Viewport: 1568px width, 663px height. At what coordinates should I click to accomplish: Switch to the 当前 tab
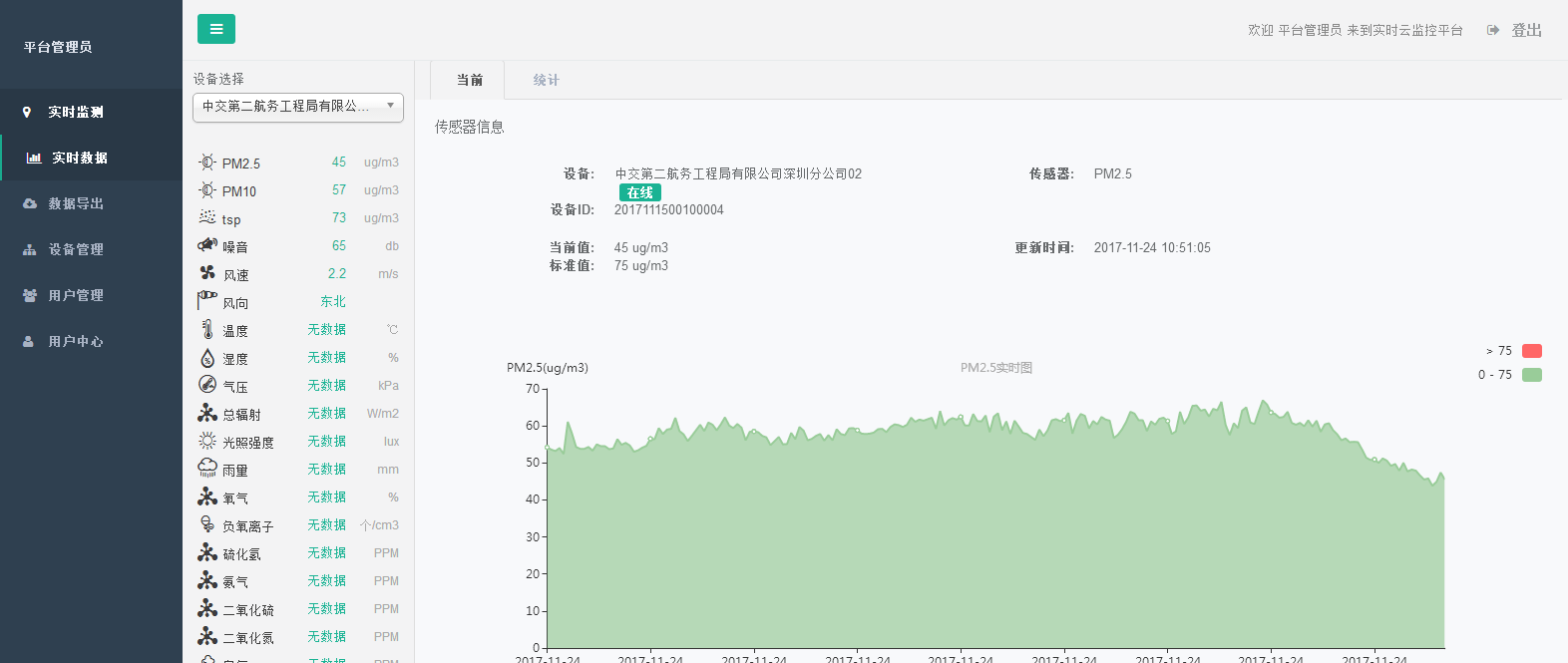[x=469, y=80]
